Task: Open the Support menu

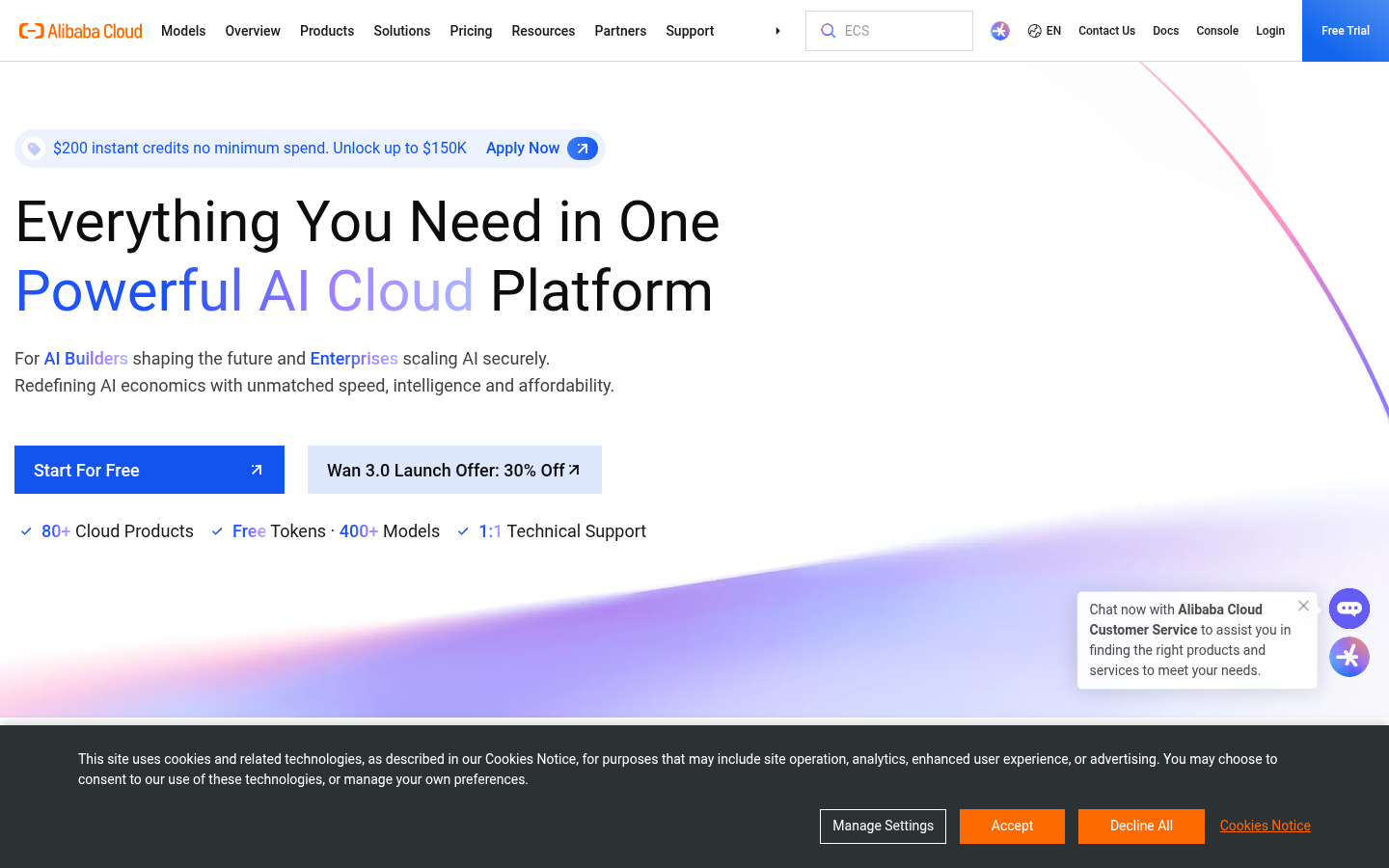Action: [690, 31]
